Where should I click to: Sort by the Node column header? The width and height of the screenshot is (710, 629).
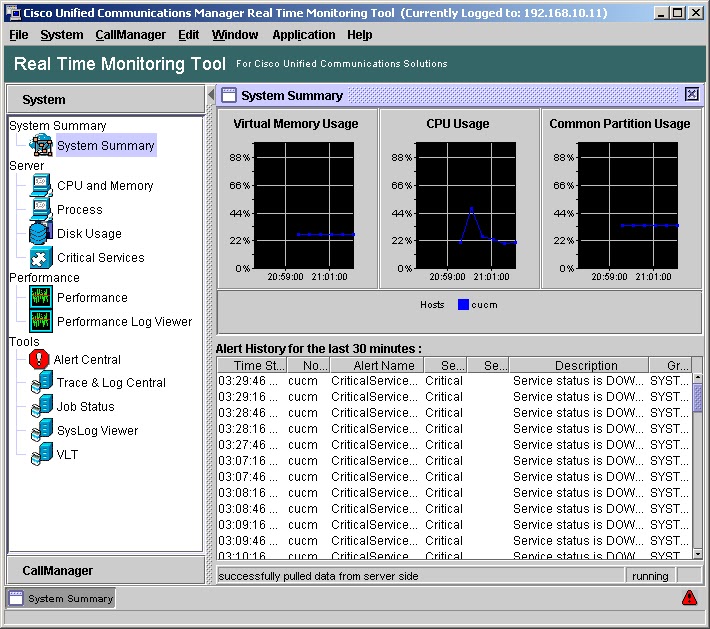point(309,365)
